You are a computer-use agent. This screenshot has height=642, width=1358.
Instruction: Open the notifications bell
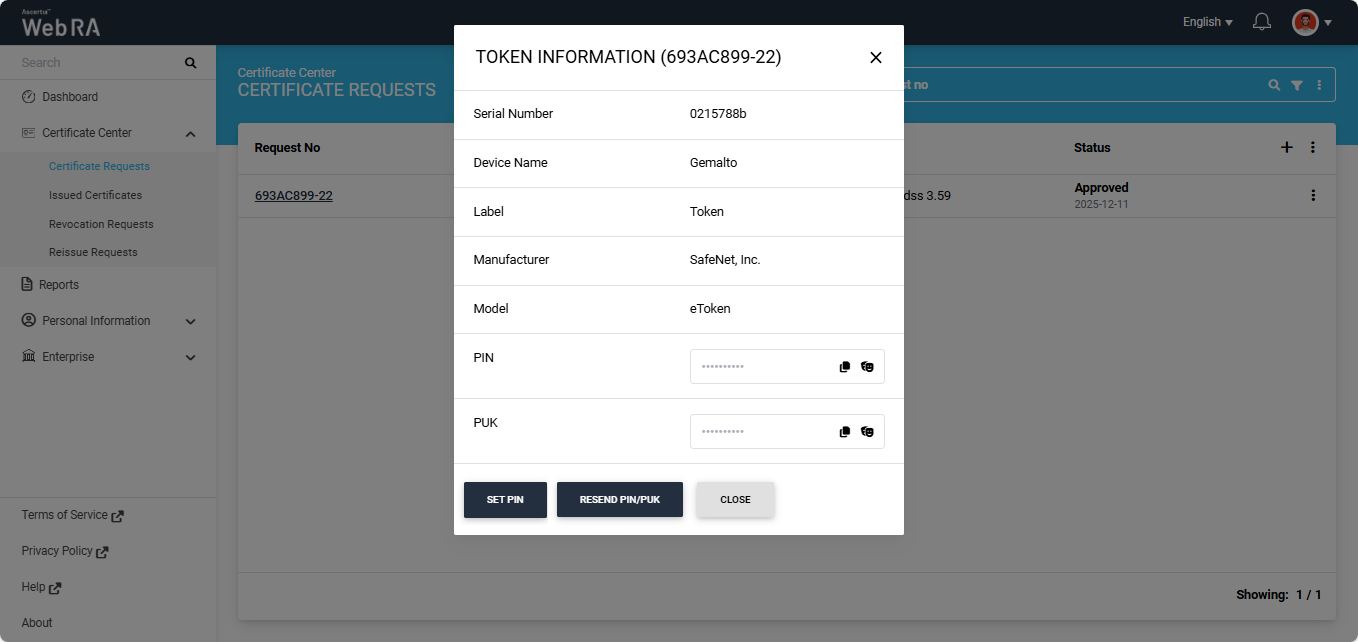1262,22
